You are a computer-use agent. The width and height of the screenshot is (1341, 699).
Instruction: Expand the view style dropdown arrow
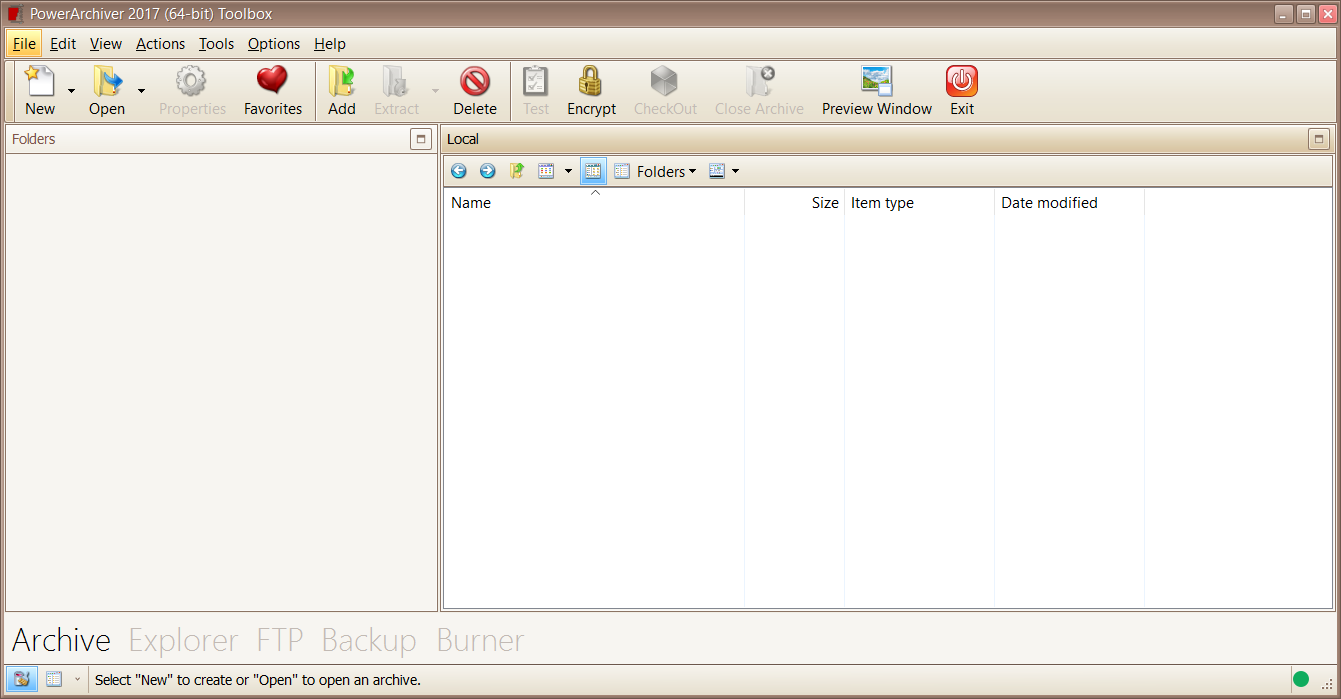(568, 171)
